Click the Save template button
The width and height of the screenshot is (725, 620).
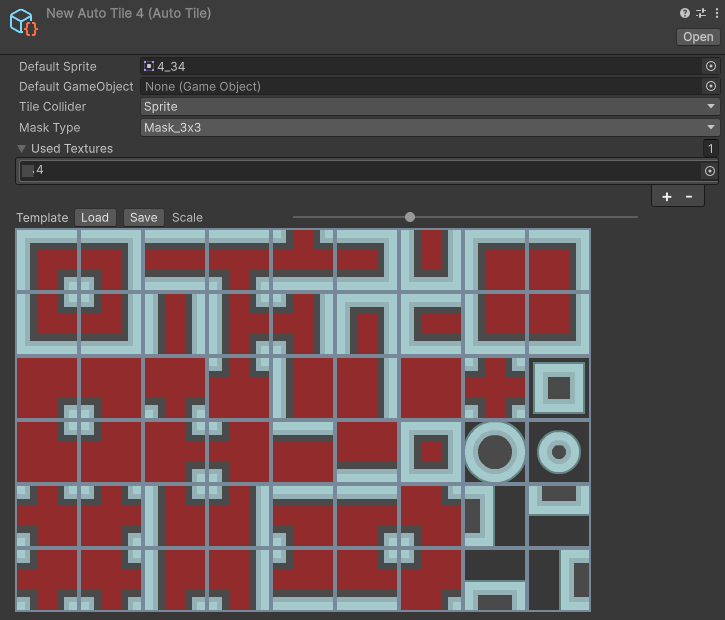coord(143,218)
